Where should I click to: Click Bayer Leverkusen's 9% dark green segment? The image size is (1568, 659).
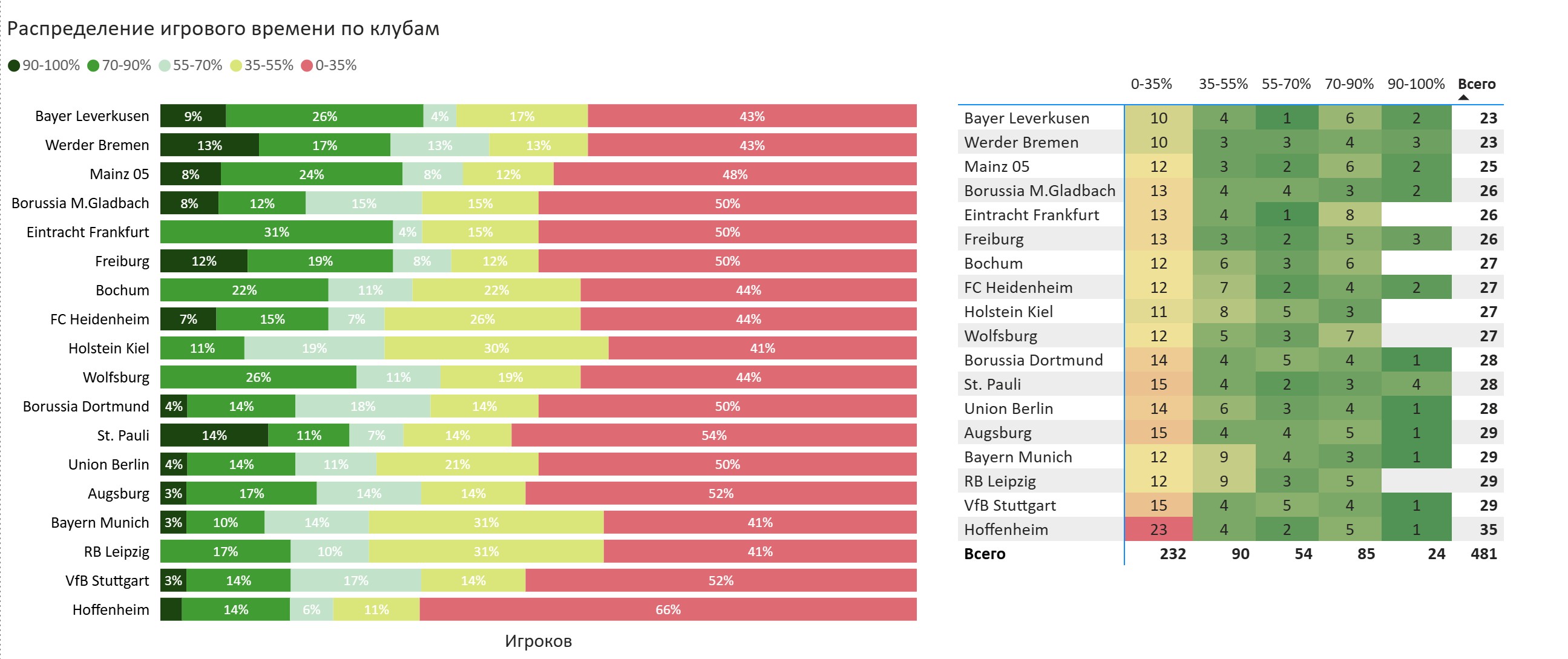coord(193,116)
